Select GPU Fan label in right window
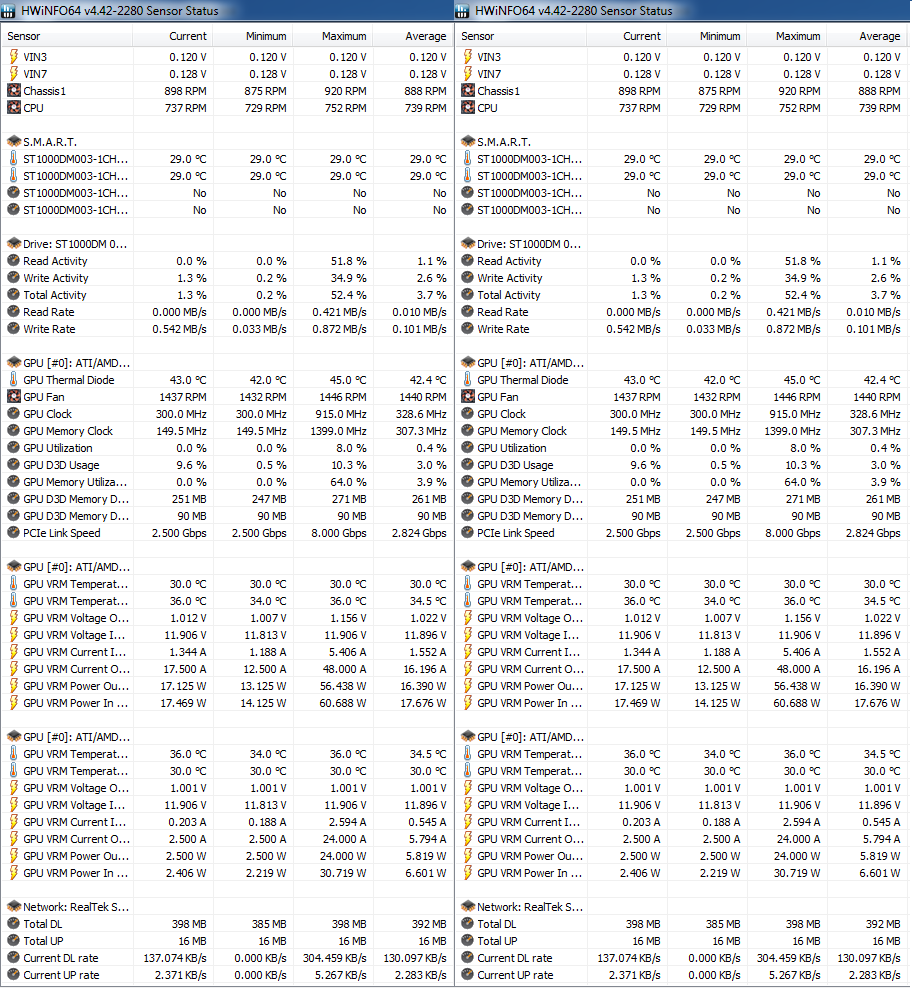 [x=498, y=397]
